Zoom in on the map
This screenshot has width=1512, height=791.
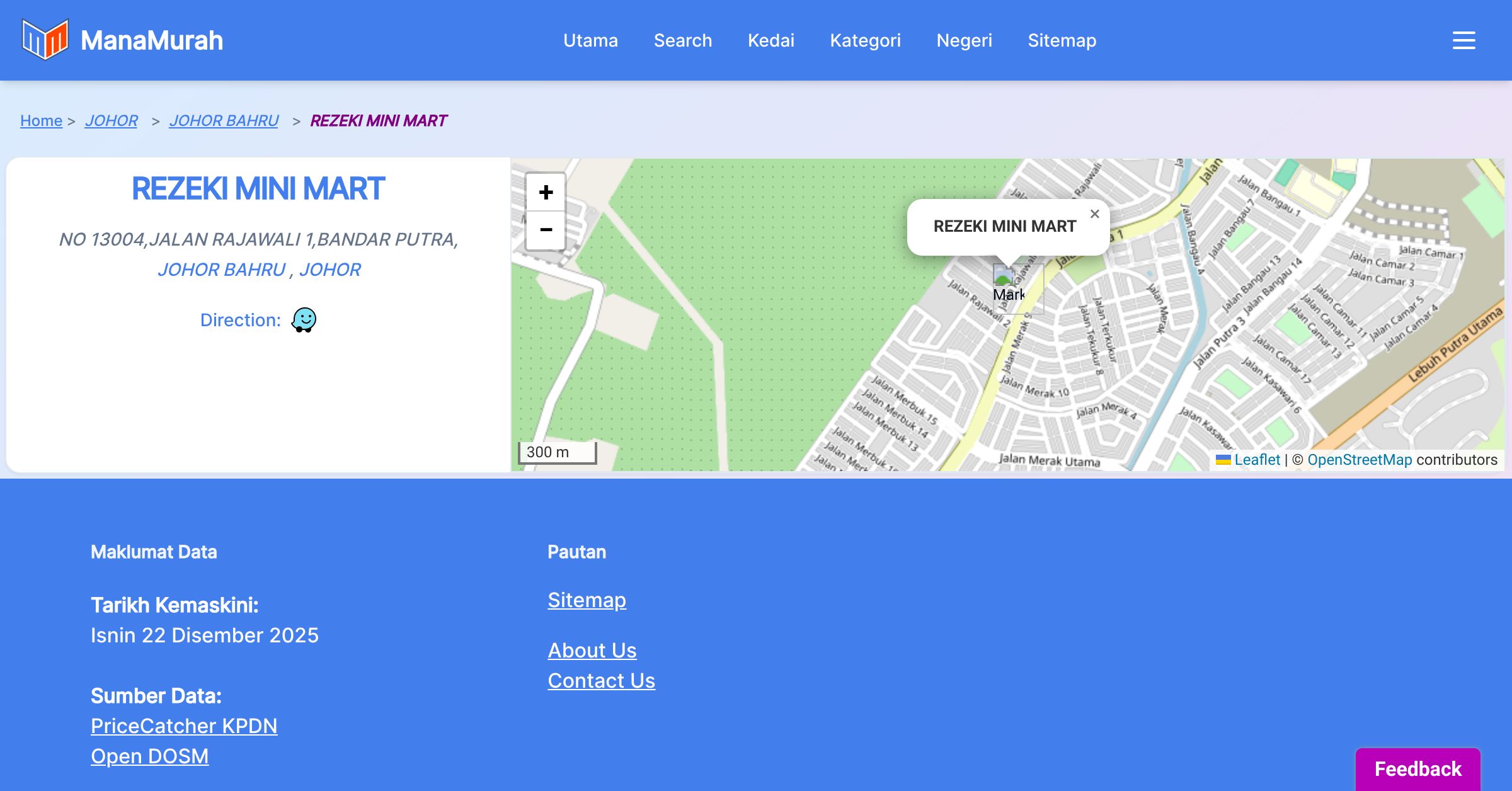tap(546, 192)
